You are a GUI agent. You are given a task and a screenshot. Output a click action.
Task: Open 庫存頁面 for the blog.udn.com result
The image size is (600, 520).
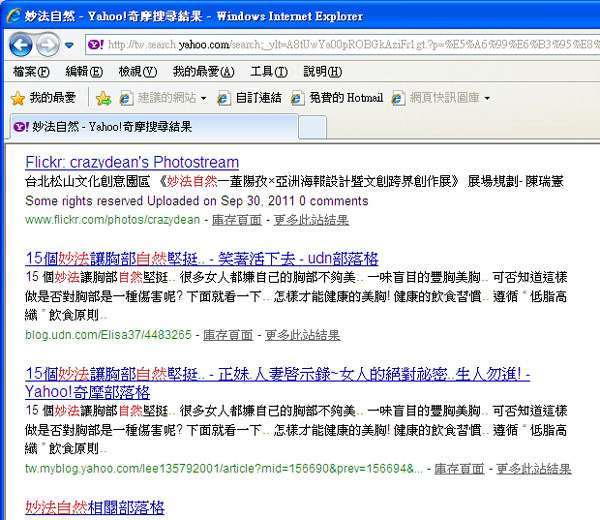coord(228,335)
